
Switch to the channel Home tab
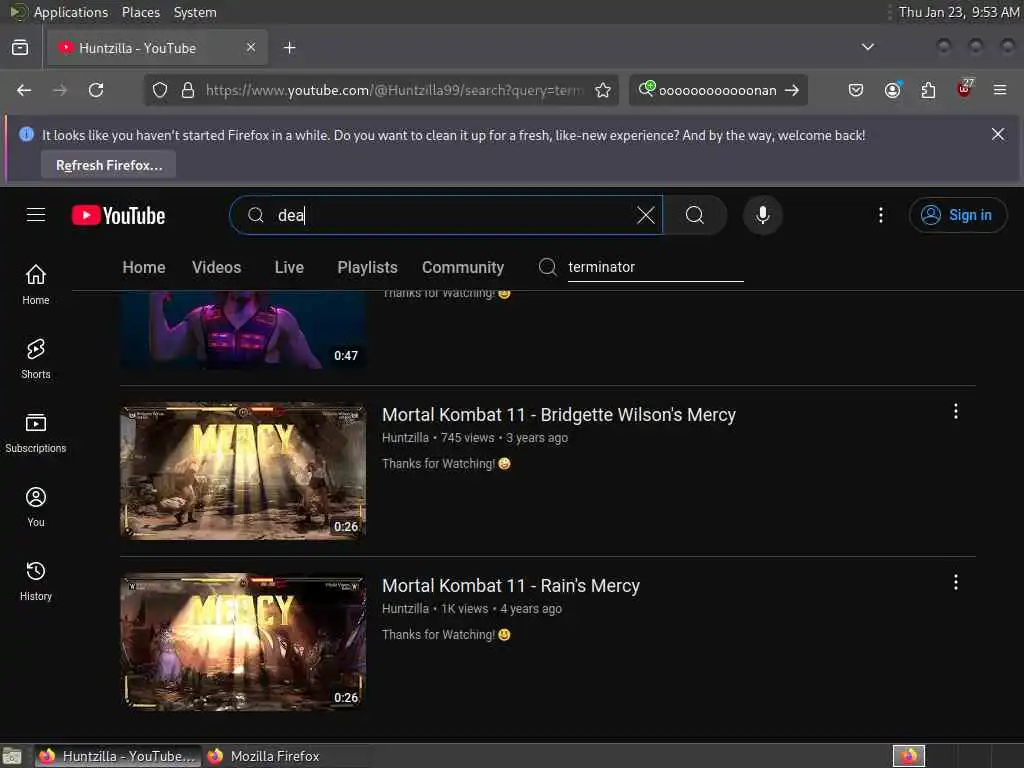coord(144,267)
